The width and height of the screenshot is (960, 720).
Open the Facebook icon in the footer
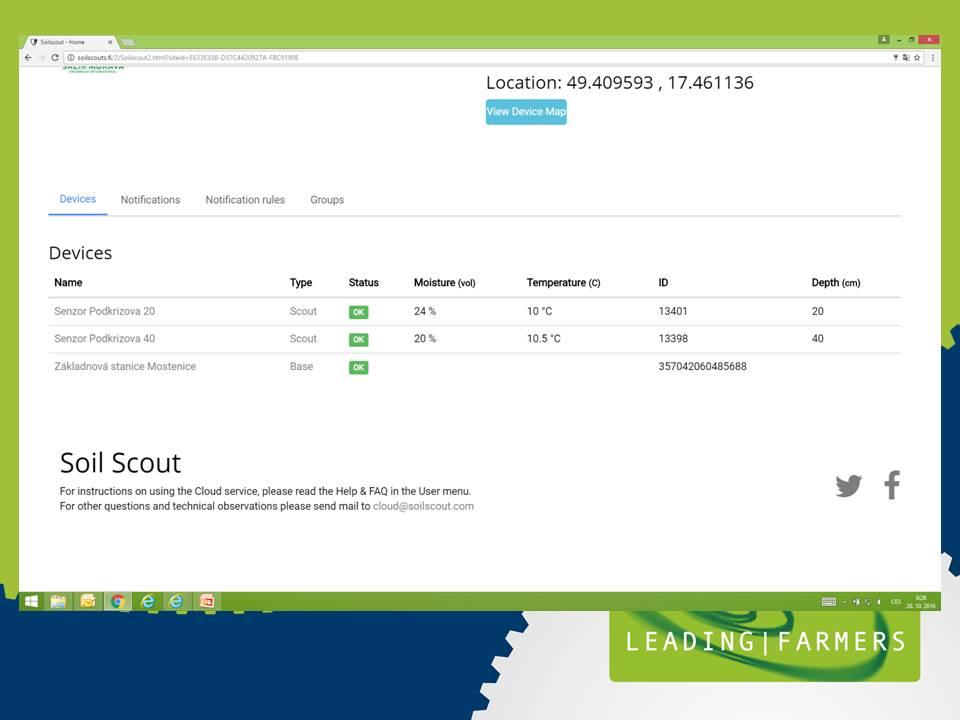click(x=892, y=485)
